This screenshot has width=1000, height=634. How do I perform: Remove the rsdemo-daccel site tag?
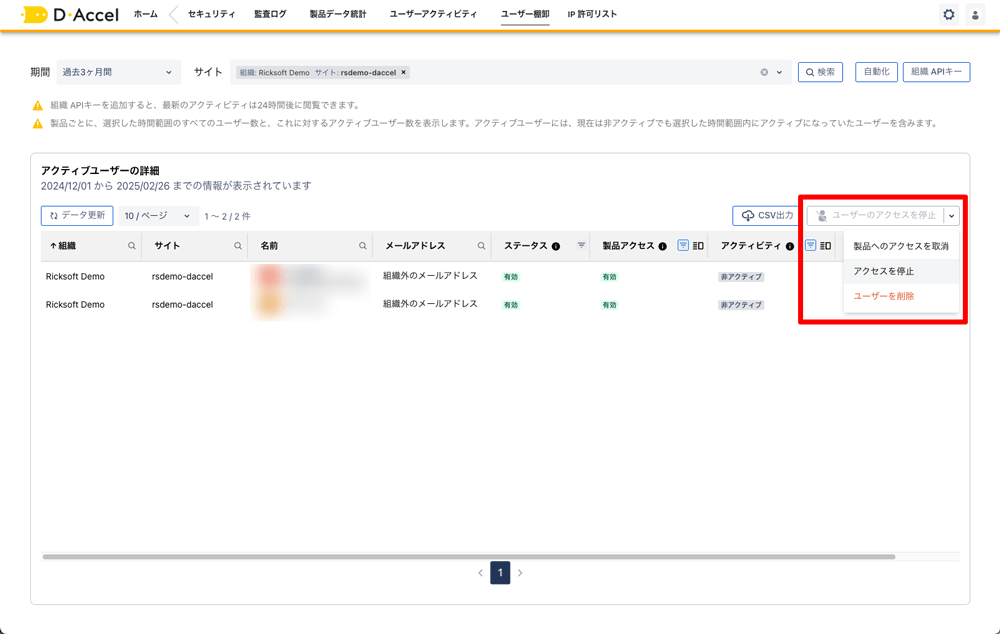[403, 72]
